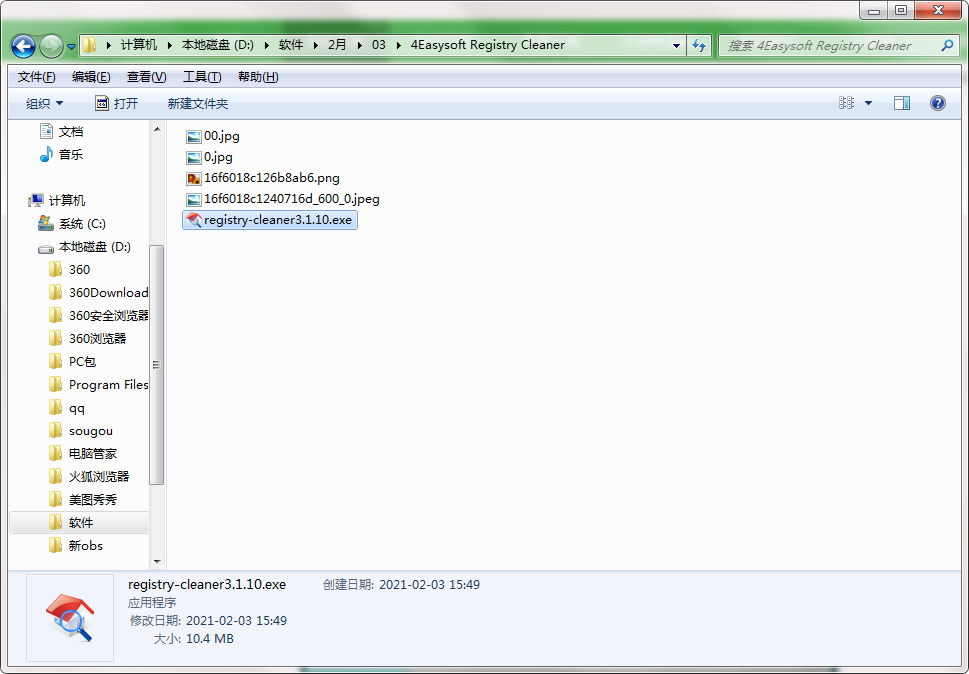Screen dimensions: 969x674
Task: Click 本地磁盘 (D:) in the address breadcrumb
Action: [218, 45]
